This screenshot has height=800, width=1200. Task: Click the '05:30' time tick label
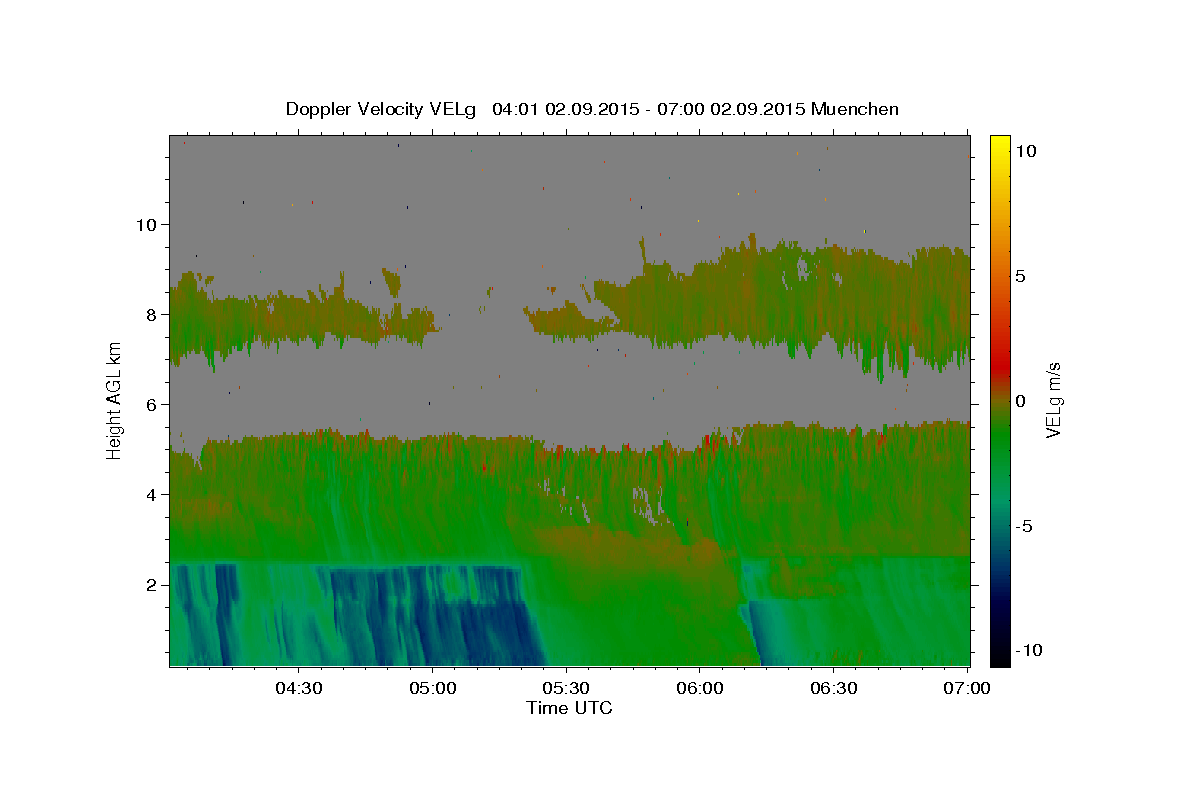coord(566,688)
